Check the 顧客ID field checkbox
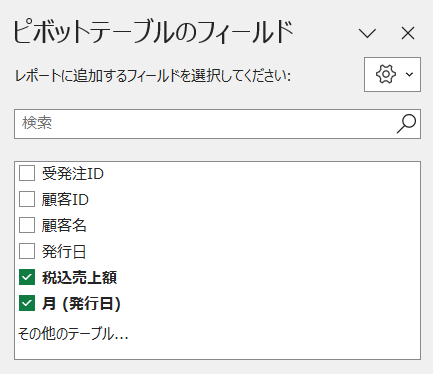The width and height of the screenshot is (433, 374). 27,199
